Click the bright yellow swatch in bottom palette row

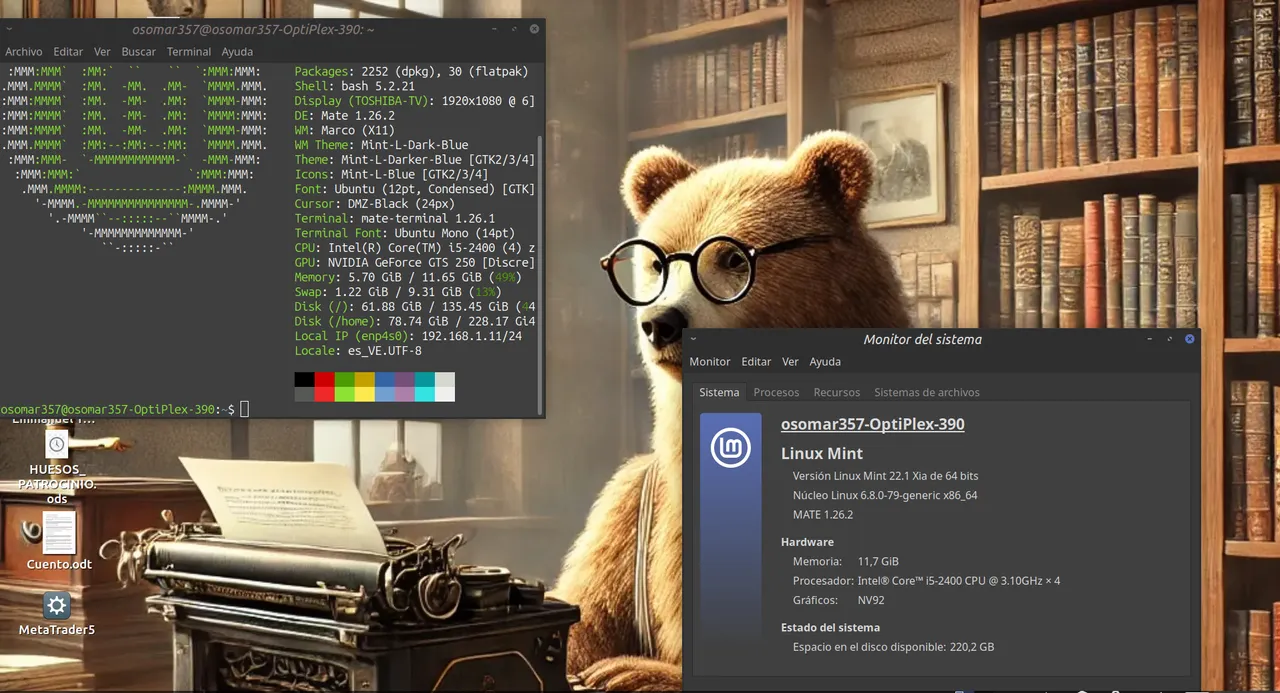tap(365, 394)
